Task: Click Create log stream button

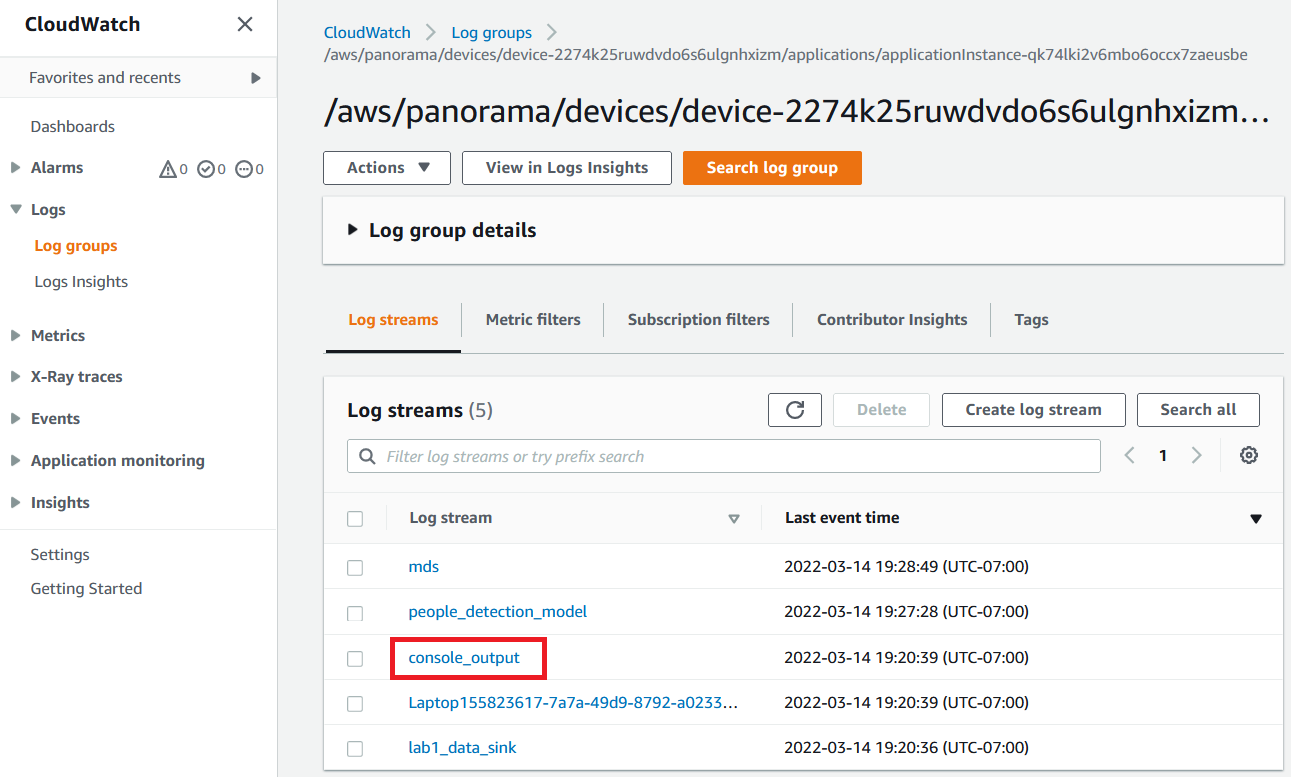Action: (x=1033, y=410)
